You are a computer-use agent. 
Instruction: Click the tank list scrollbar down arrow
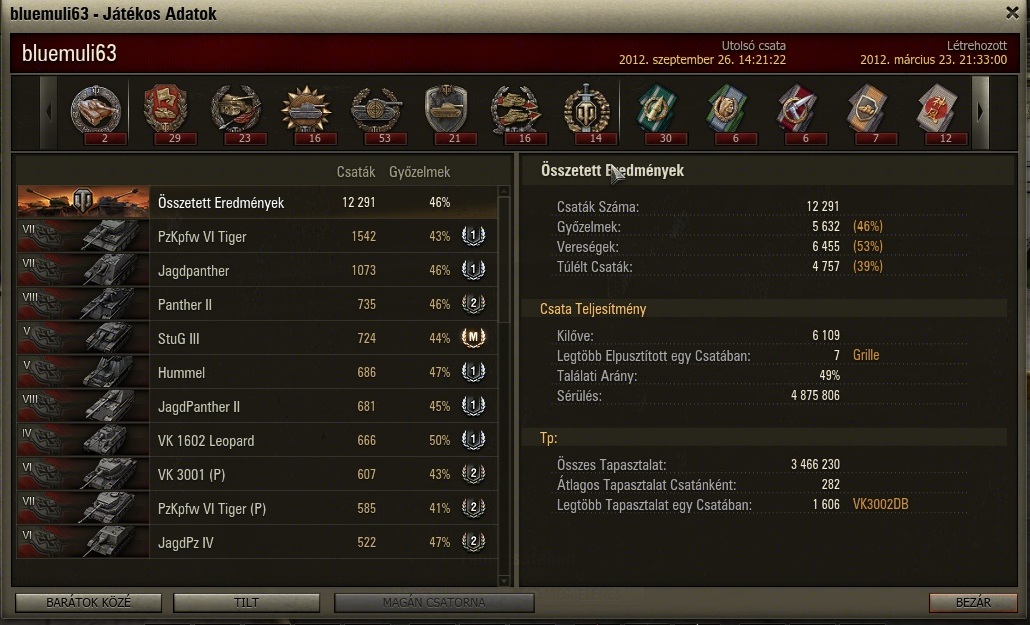[504, 580]
